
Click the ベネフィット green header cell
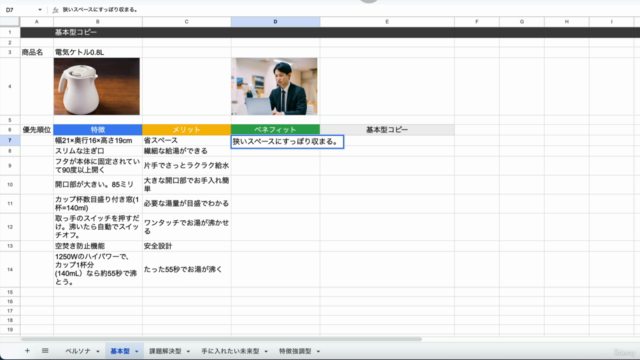[275, 130]
